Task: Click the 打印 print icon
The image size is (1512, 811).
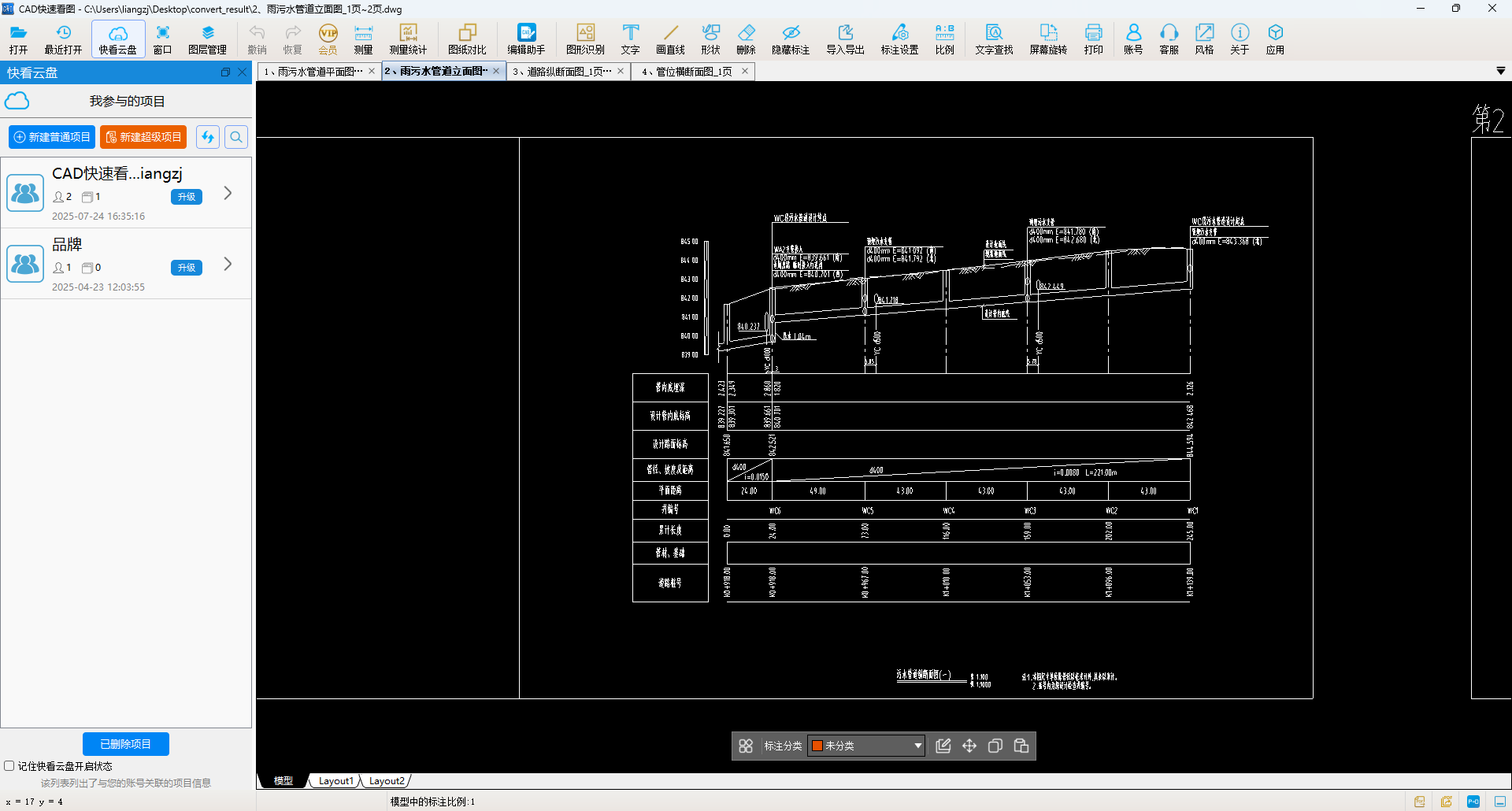Action: pyautogui.click(x=1093, y=39)
